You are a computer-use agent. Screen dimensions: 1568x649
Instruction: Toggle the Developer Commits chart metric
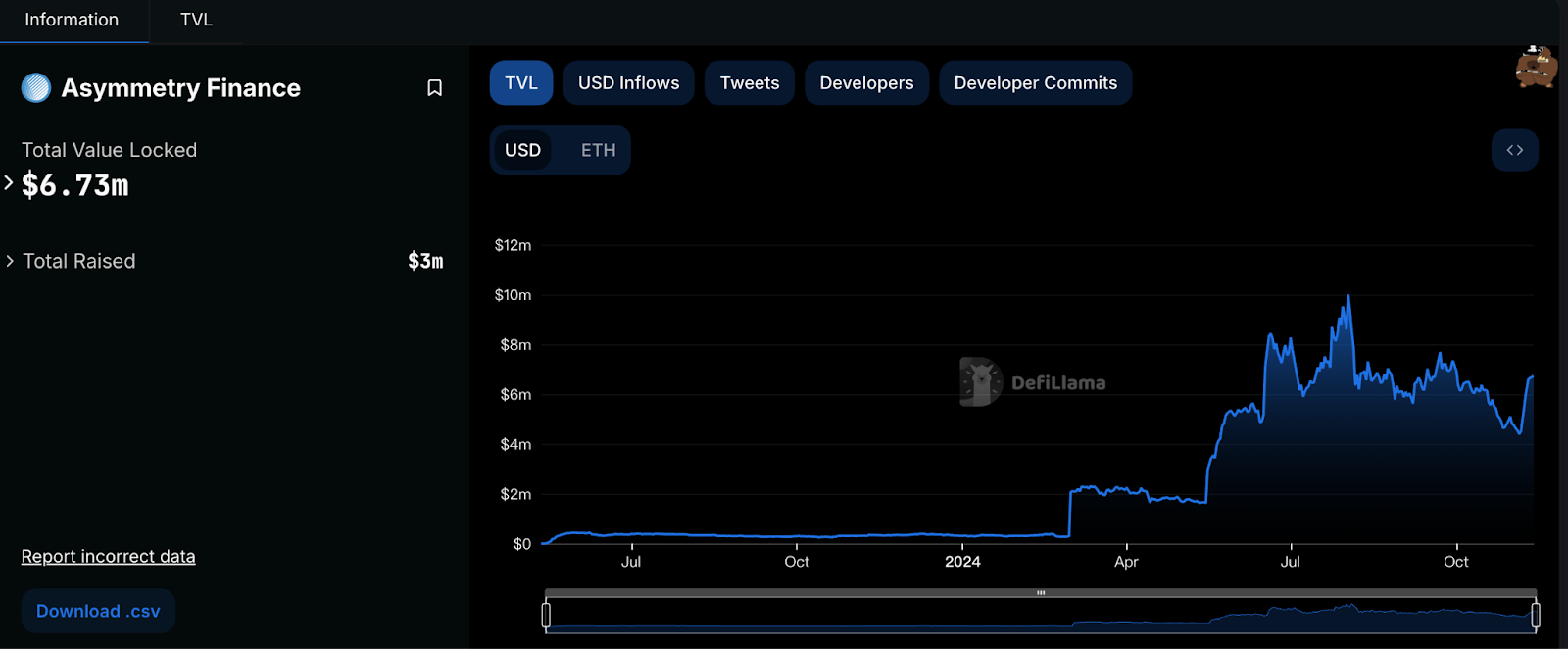point(1036,83)
